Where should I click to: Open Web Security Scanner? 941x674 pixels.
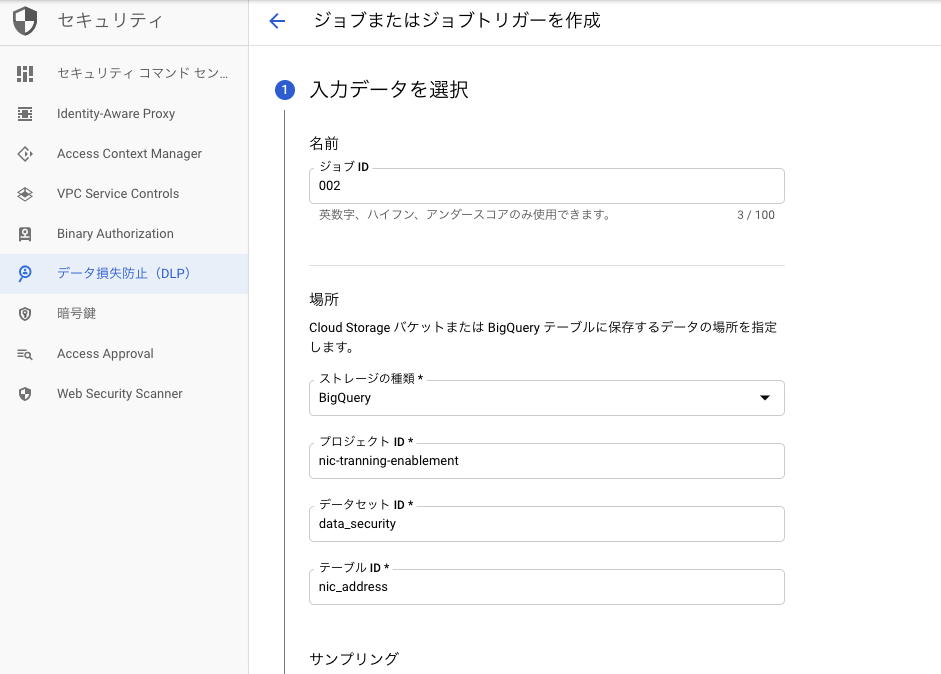coord(124,394)
